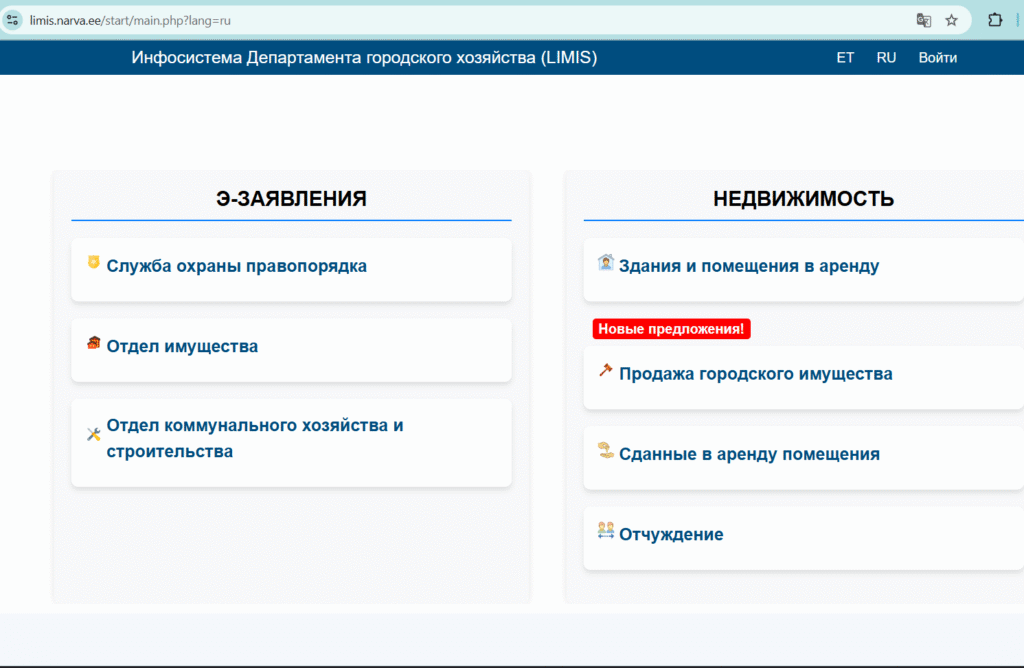The width and height of the screenshot is (1024, 668).
Task: Click the building icon beside Здания и помещения
Action: [x=605, y=263]
